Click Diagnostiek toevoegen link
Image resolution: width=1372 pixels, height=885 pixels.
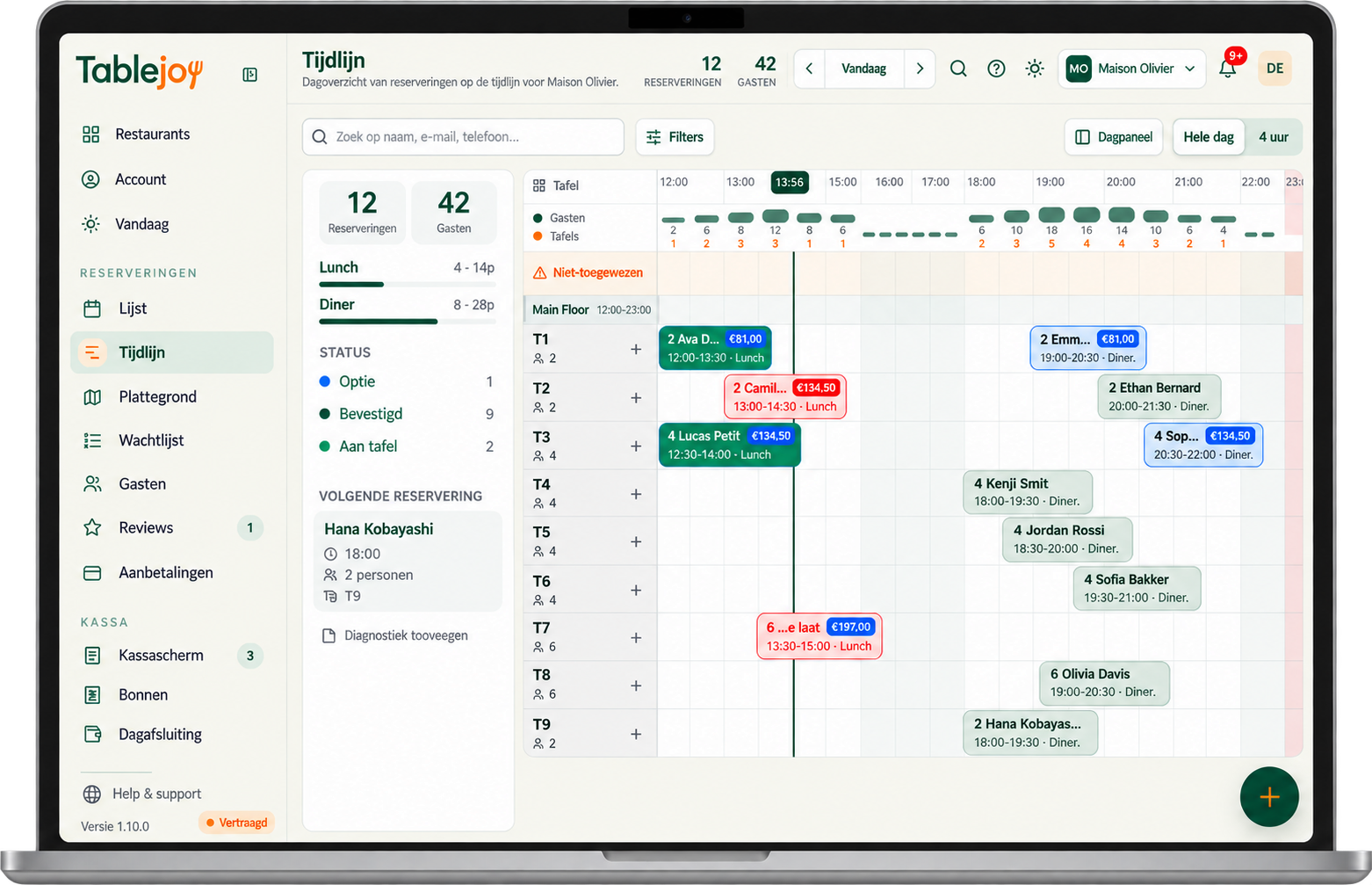coord(395,635)
